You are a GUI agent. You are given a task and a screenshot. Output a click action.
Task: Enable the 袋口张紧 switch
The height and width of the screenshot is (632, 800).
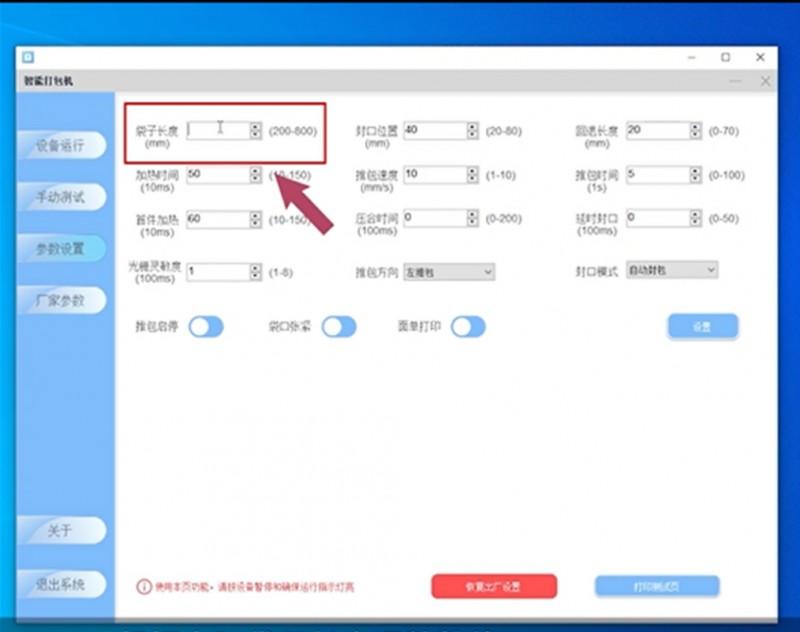click(340, 327)
